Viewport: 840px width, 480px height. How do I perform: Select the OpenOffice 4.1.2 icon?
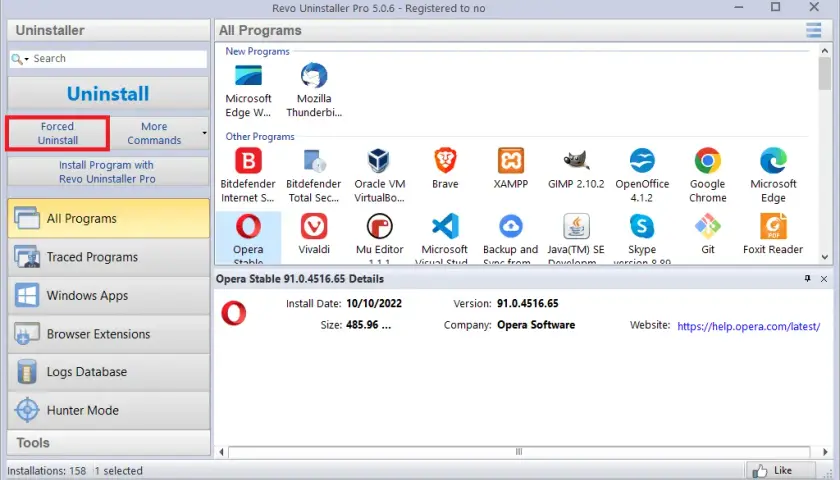click(642, 161)
